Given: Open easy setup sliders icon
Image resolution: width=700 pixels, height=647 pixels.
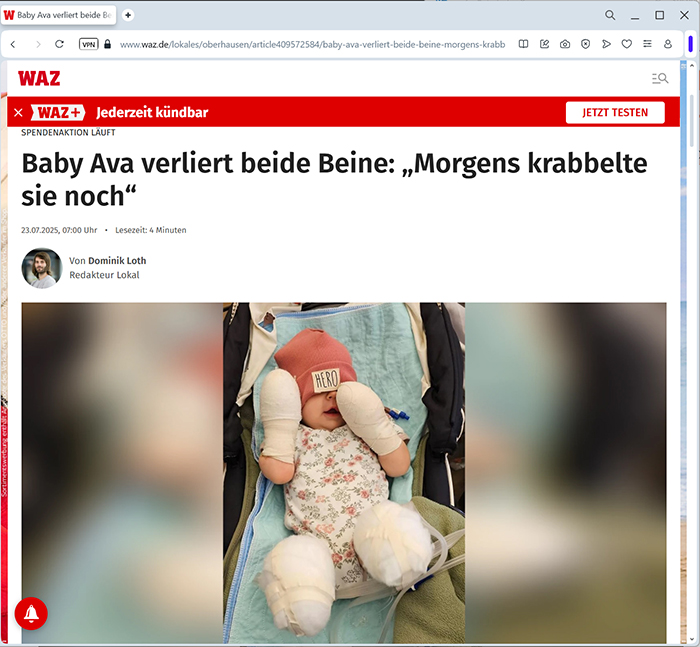Looking at the screenshot, I should pyautogui.click(x=647, y=44).
